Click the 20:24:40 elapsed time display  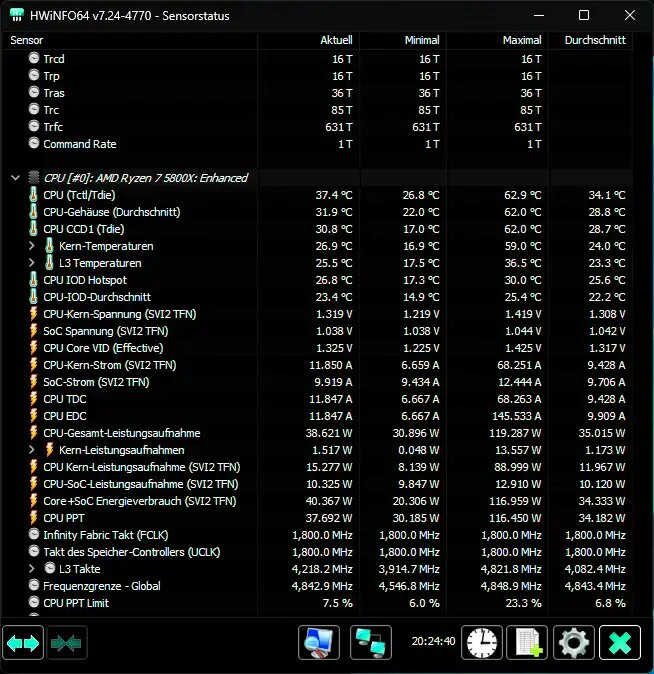click(433, 641)
